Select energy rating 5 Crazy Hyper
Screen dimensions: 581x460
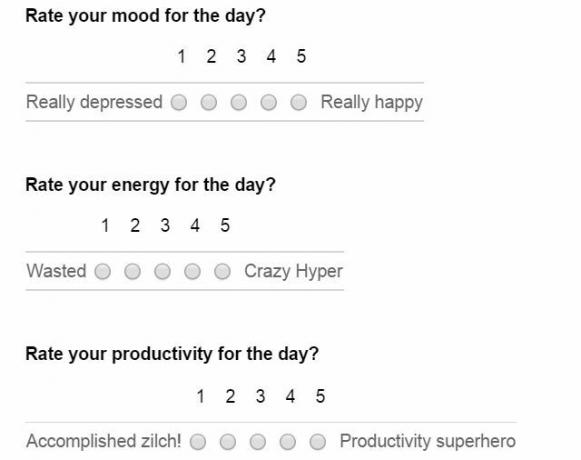(x=222, y=271)
